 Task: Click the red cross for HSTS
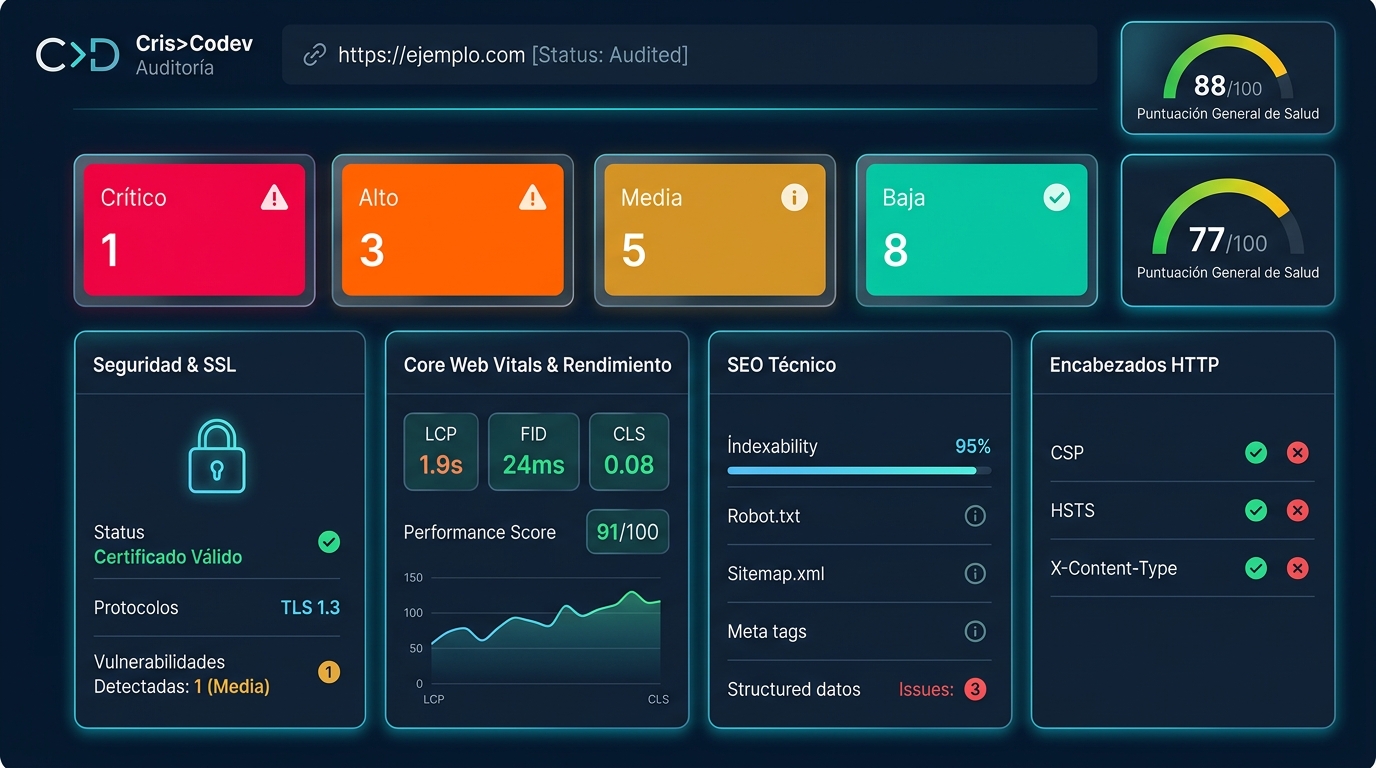pos(1297,511)
